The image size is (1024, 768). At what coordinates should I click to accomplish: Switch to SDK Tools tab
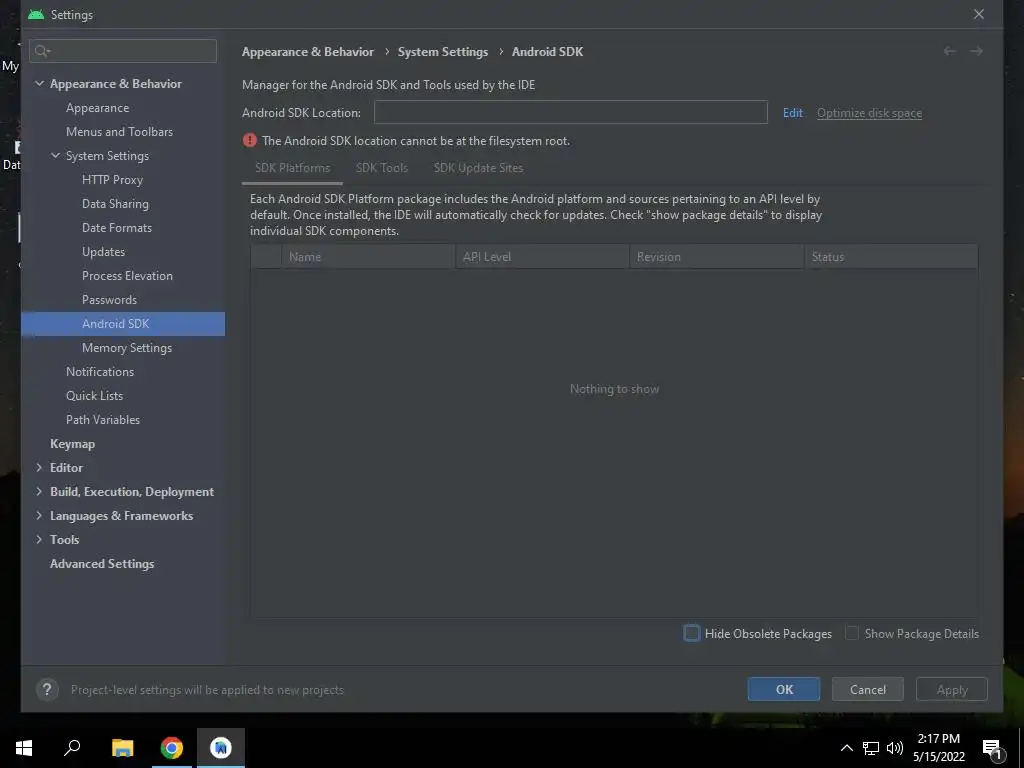(382, 168)
